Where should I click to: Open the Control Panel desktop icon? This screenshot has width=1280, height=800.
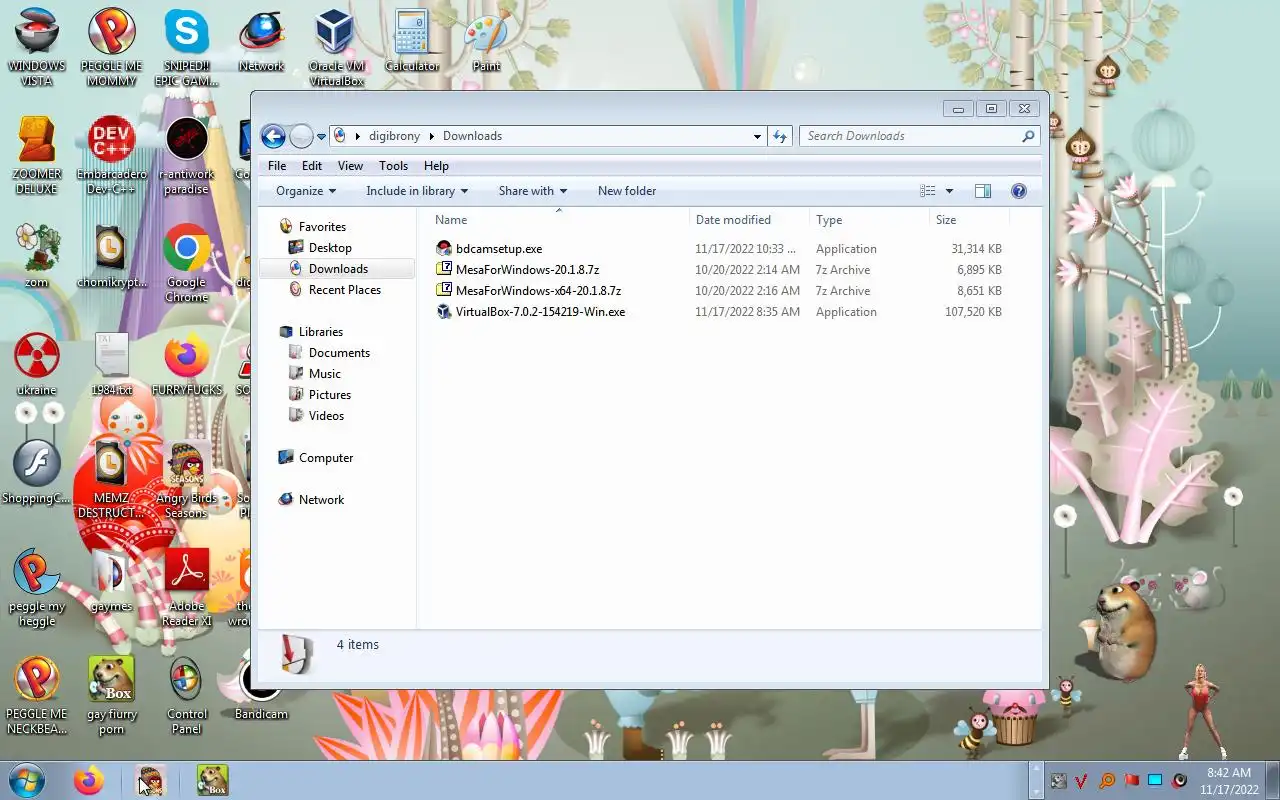186,696
